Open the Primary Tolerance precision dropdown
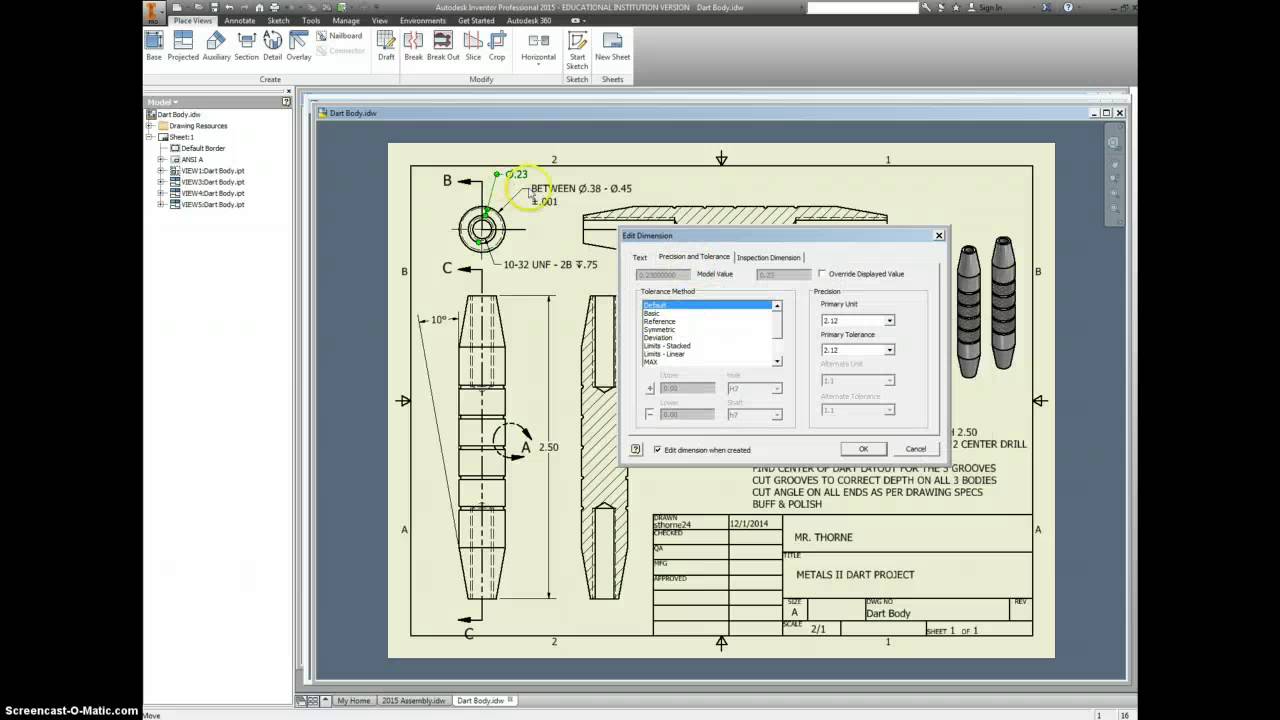Screen dimensions: 1280x720 pyautogui.click(x=889, y=350)
